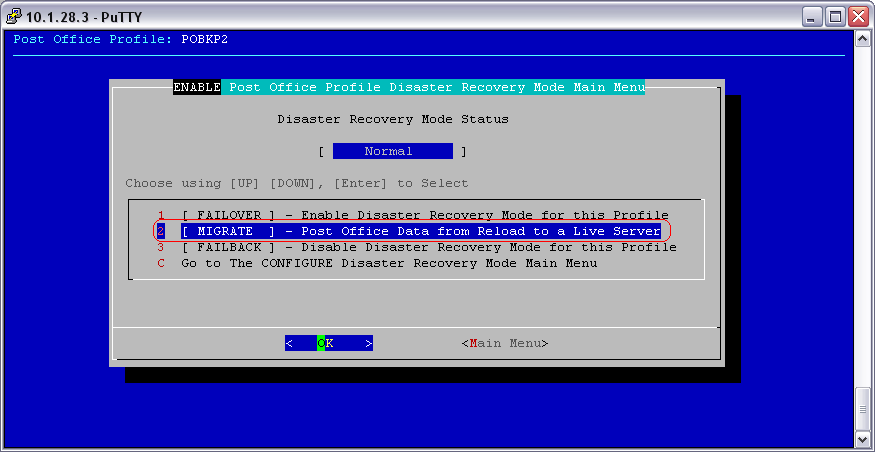Click the Disaster Recovery Mode Status heading
875x452 pixels.
(393, 119)
